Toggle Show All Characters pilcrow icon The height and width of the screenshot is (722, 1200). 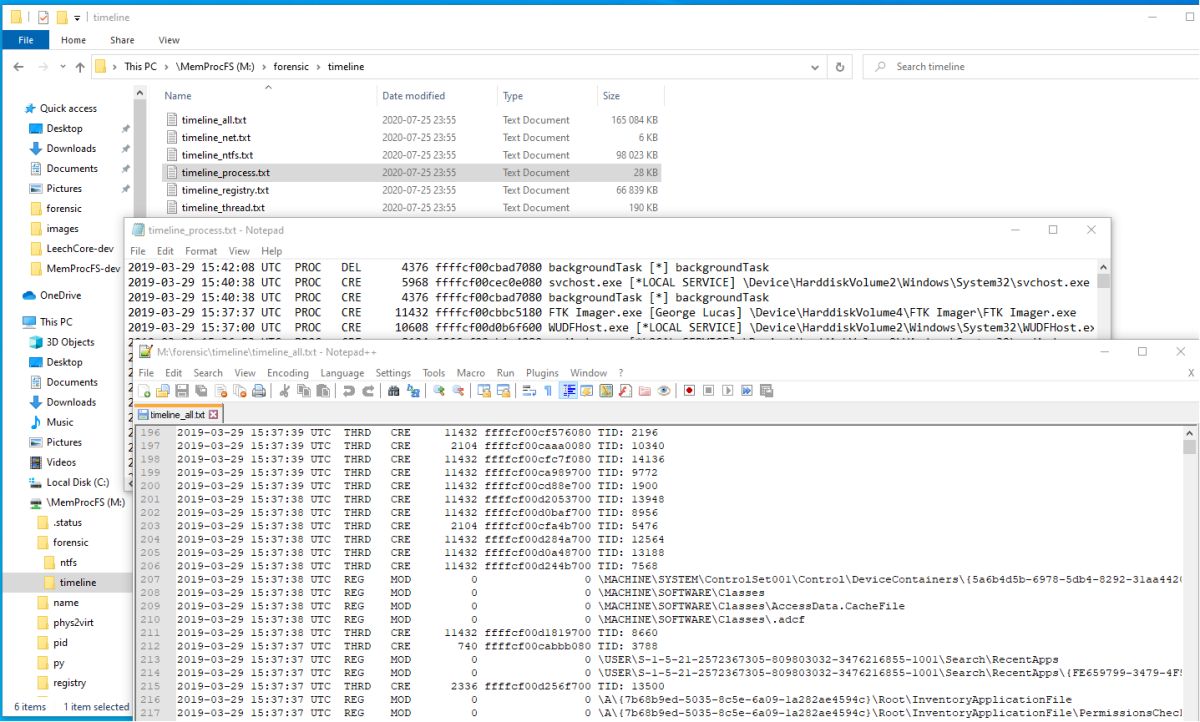pyautogui.click(x=548, y=390)
